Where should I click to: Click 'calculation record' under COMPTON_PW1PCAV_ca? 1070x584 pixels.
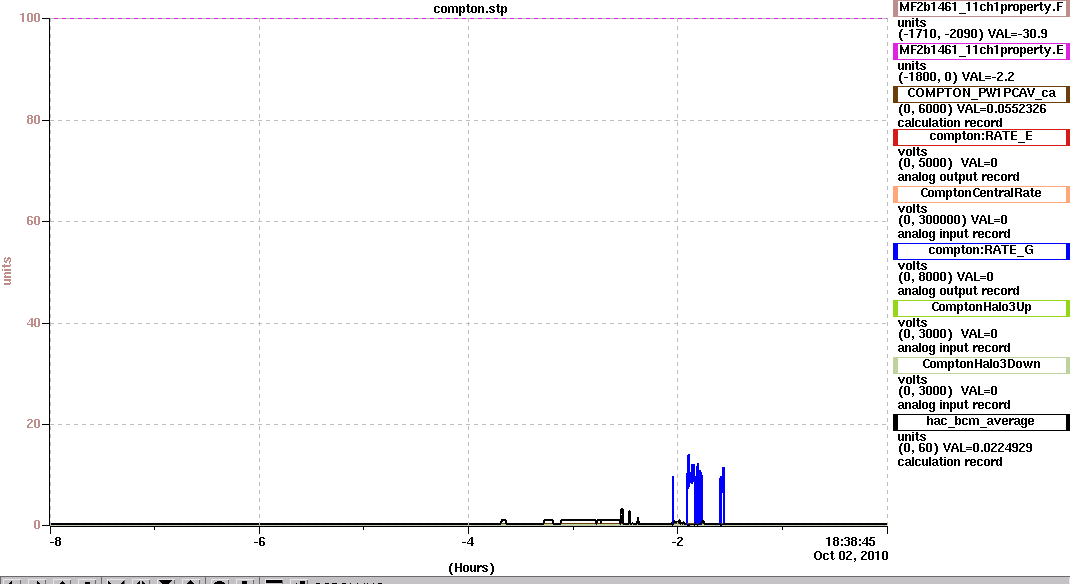point(950,123)
